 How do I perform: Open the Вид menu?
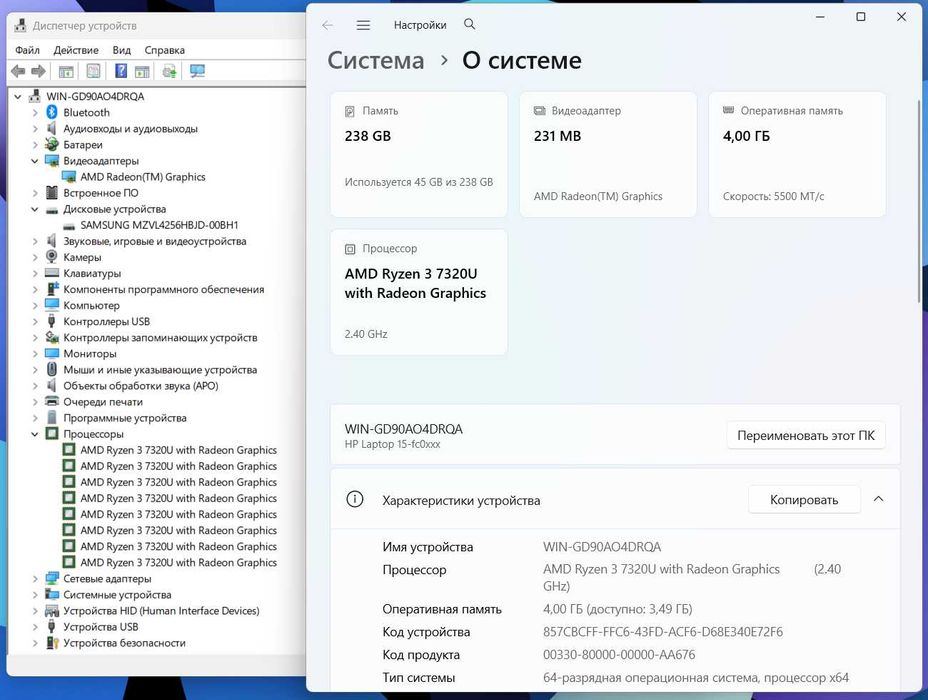121,50
